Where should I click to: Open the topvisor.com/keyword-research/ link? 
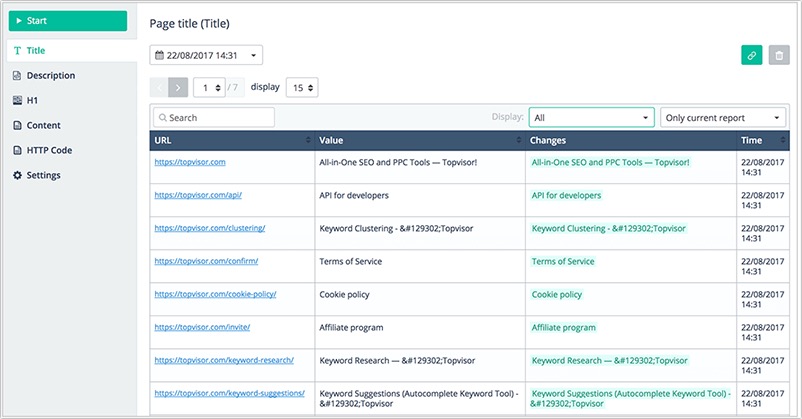click(x=226, y=359)
